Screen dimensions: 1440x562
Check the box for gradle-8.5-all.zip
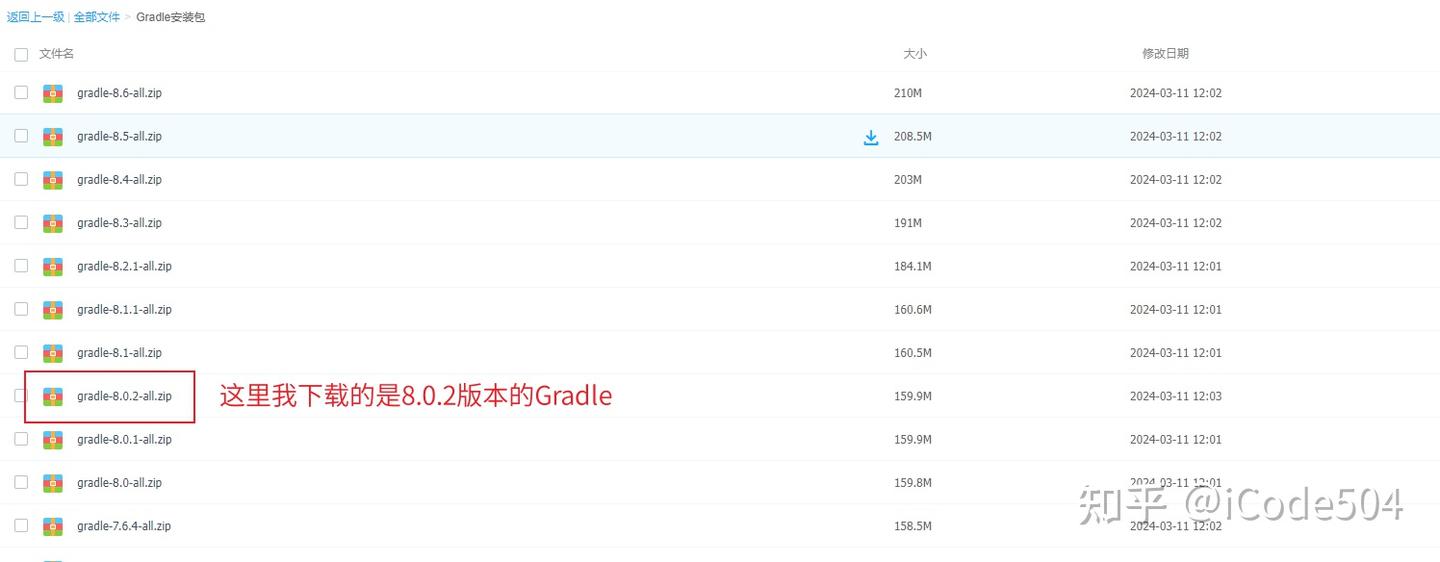[x=21, y=135]
